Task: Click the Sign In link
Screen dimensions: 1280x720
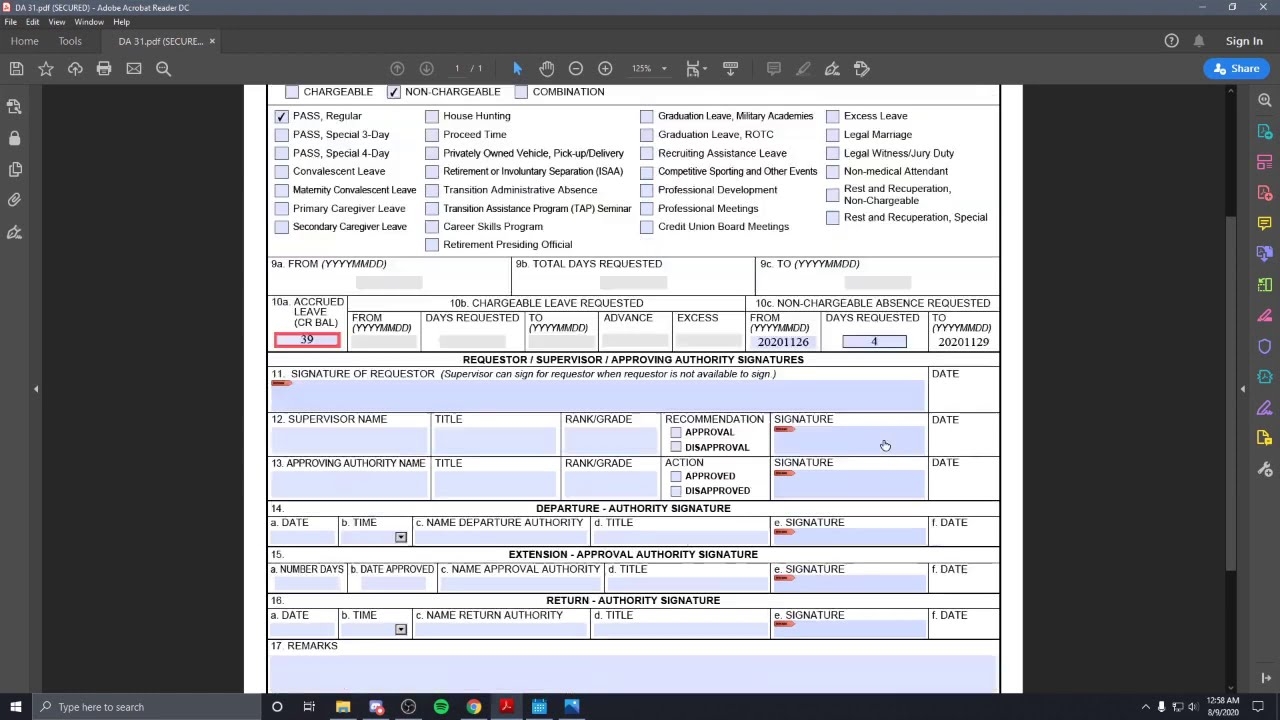Action: point(1244,41)
